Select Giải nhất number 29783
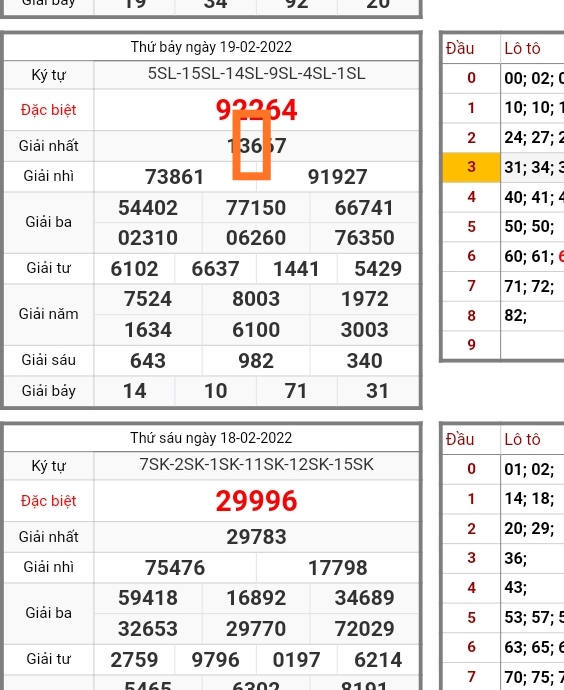The image size is (564, 690). 256,537
